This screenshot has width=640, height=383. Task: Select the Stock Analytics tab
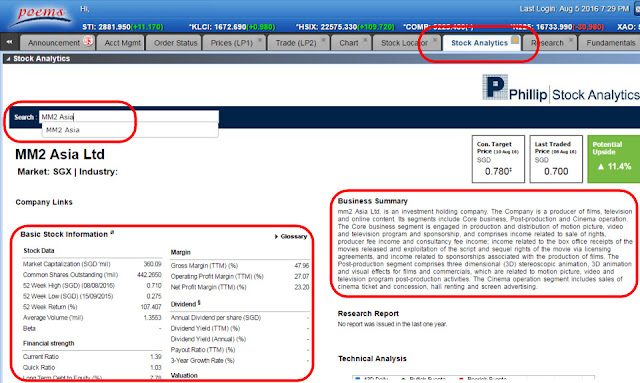coord(479,43)
